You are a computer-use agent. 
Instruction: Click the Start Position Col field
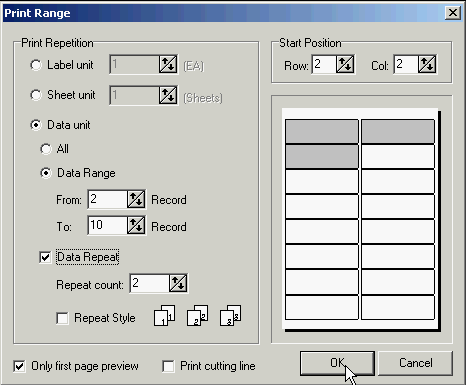(406, 64)
